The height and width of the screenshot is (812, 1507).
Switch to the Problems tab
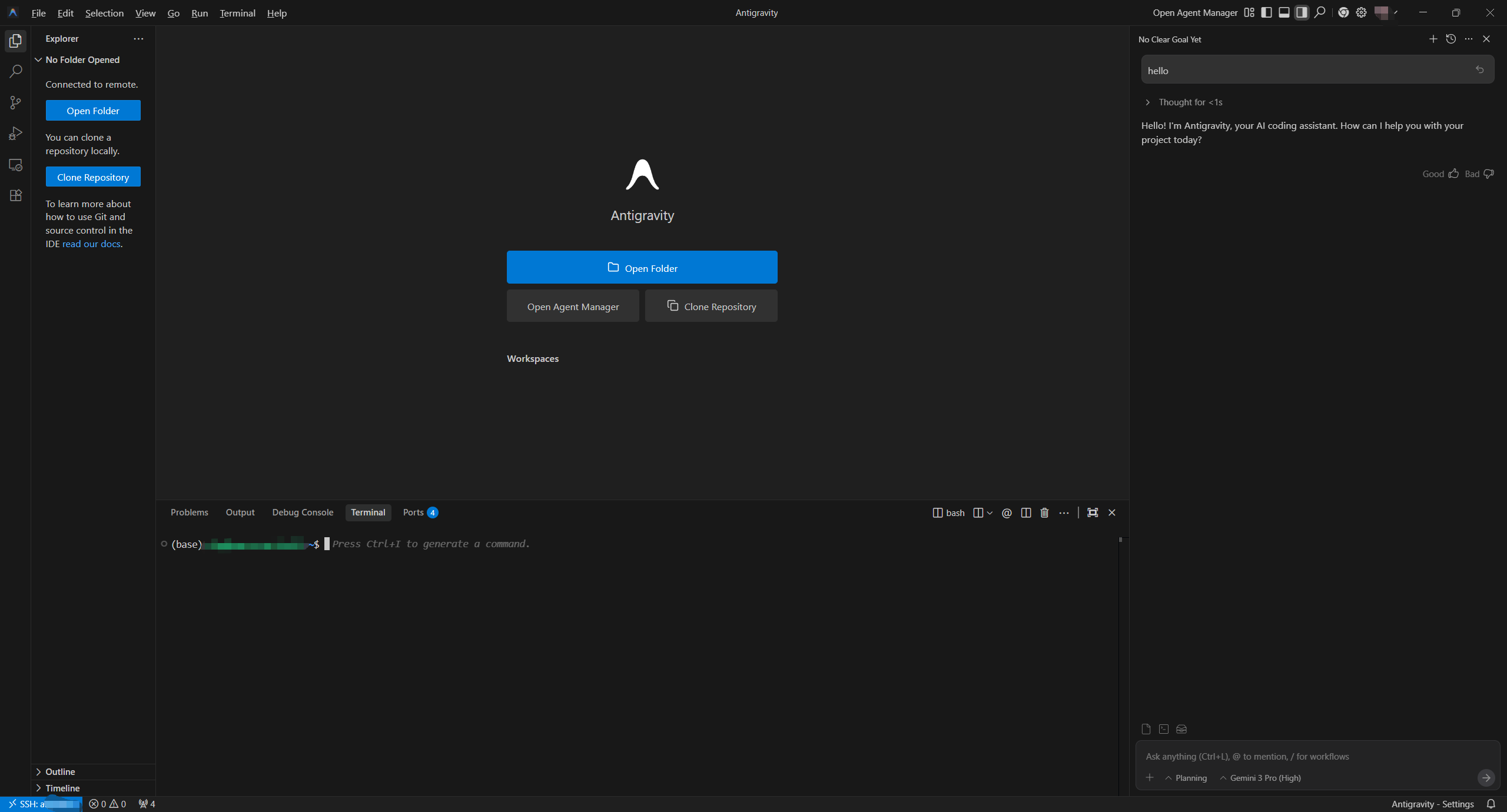(x=190, y=513)
